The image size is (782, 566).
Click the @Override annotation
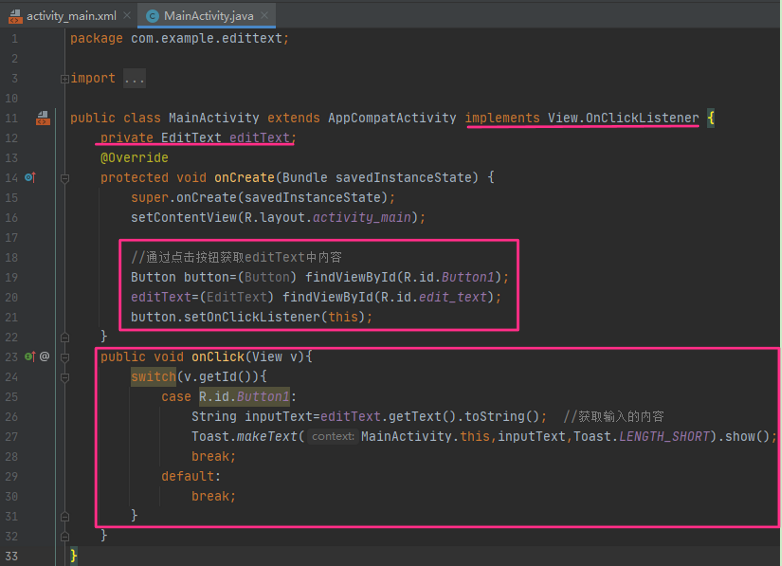tap(134, 158)
